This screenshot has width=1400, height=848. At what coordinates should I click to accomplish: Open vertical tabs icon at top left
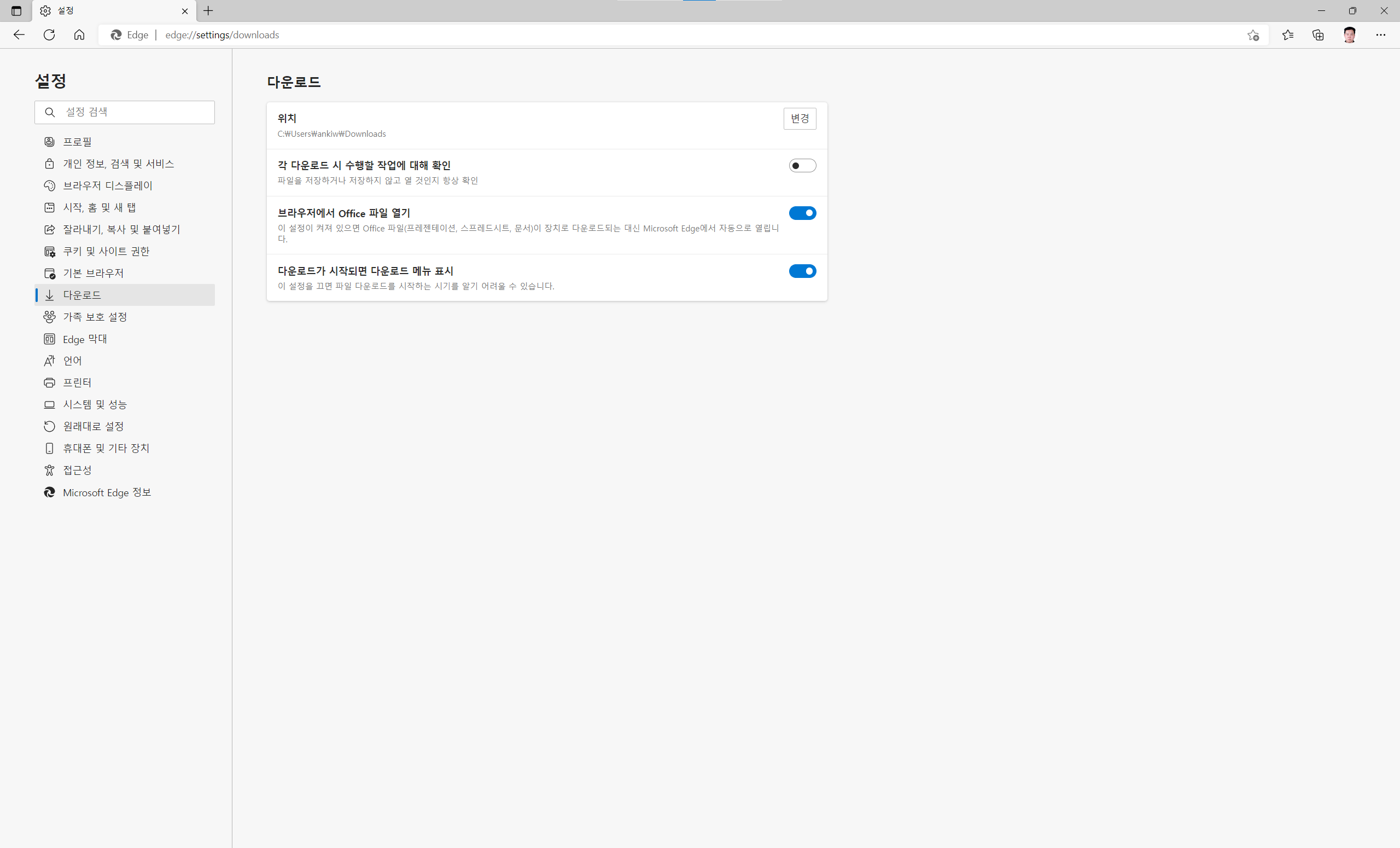[16, 11]
